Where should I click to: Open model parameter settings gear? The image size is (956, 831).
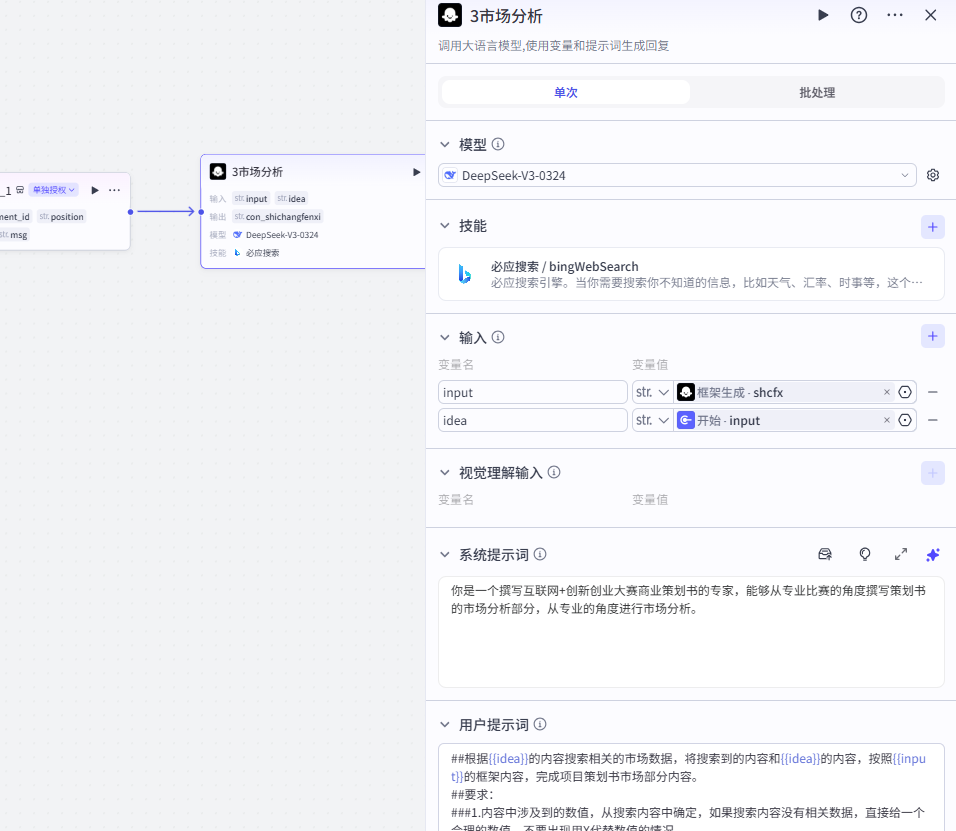933,175
